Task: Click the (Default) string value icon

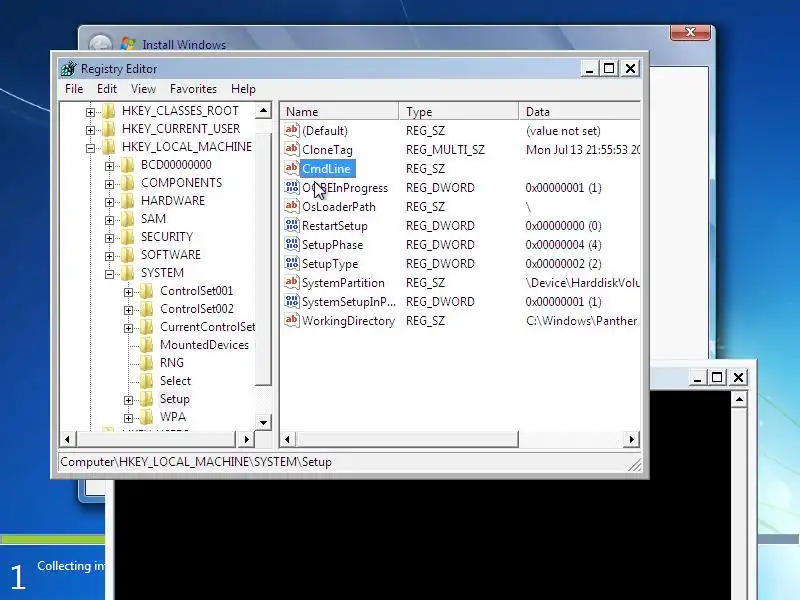Action: (x=292, y=130)
